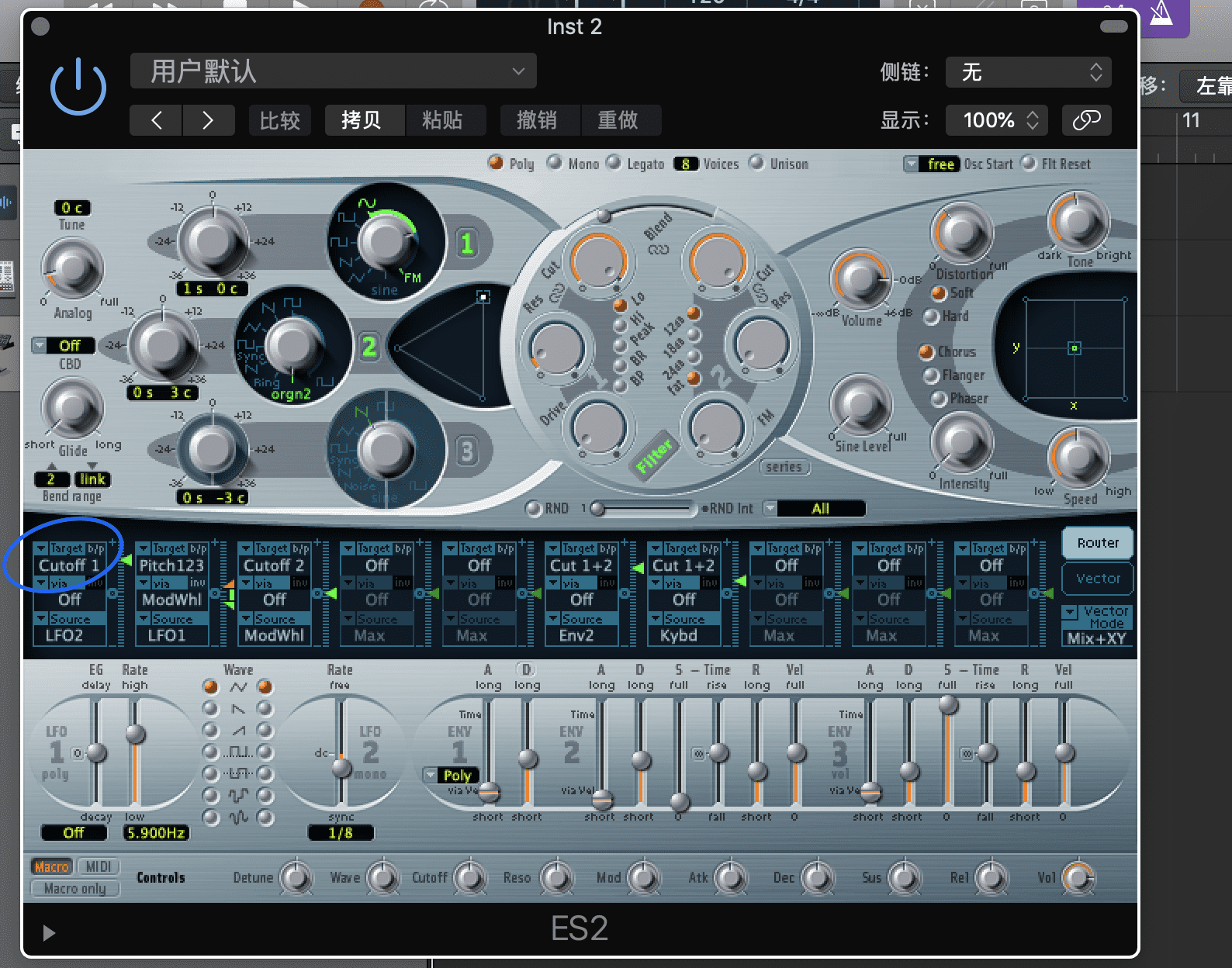Toggle Flt Reset
Viewport: 1232px width, 968px height.
(1029, 163)
